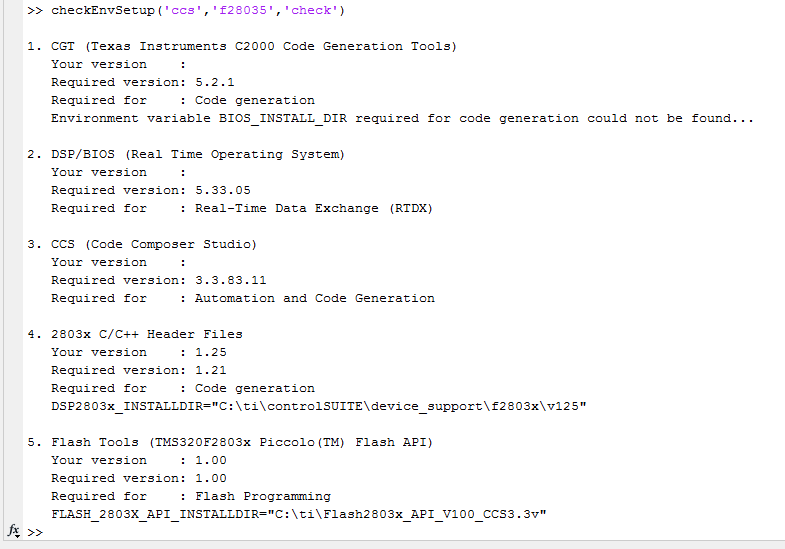The height and width of the screenshot is (549, 785).
Task: Click the FLASH_2803X_API_INSTALLDIR path line
Action: (299, 514)
